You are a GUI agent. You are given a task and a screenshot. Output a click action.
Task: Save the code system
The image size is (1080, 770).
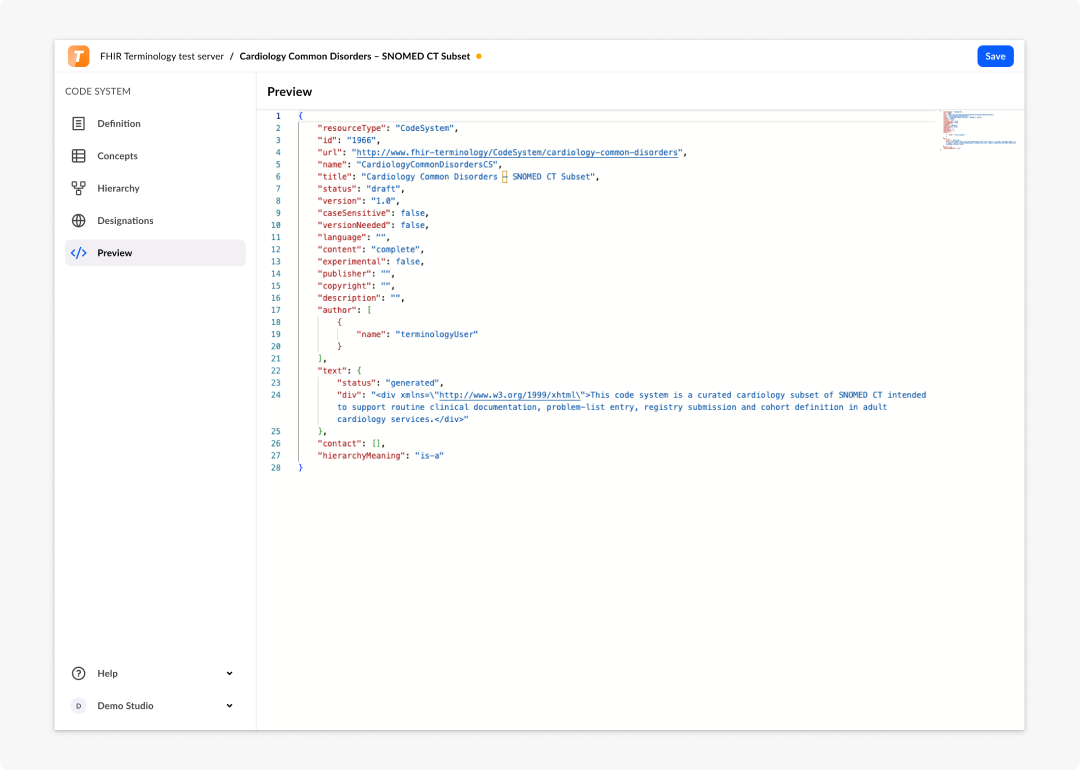tap(995, 56)
